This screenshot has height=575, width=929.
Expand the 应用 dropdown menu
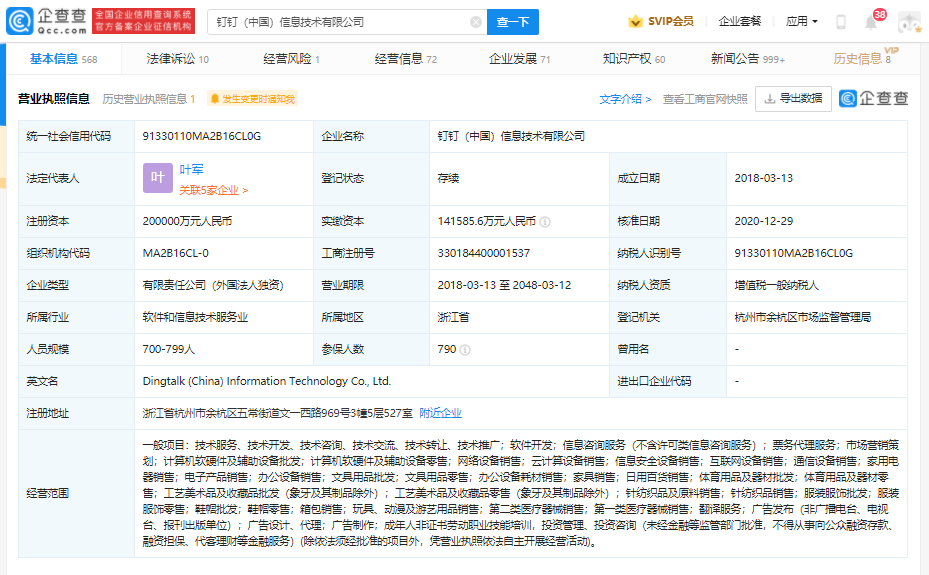[802, 21]
